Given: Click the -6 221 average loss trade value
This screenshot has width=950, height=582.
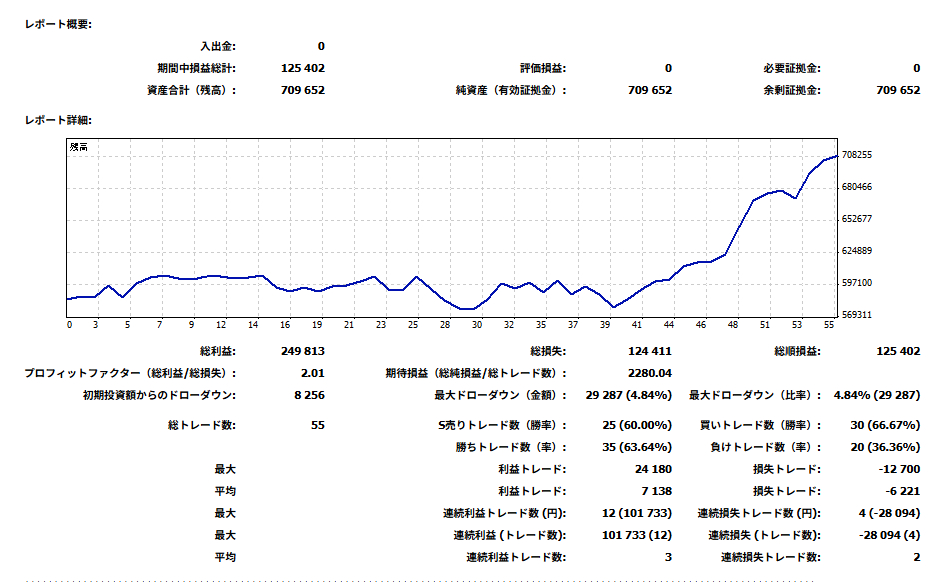Looking at the screenshot, I should tap(903, 491).
